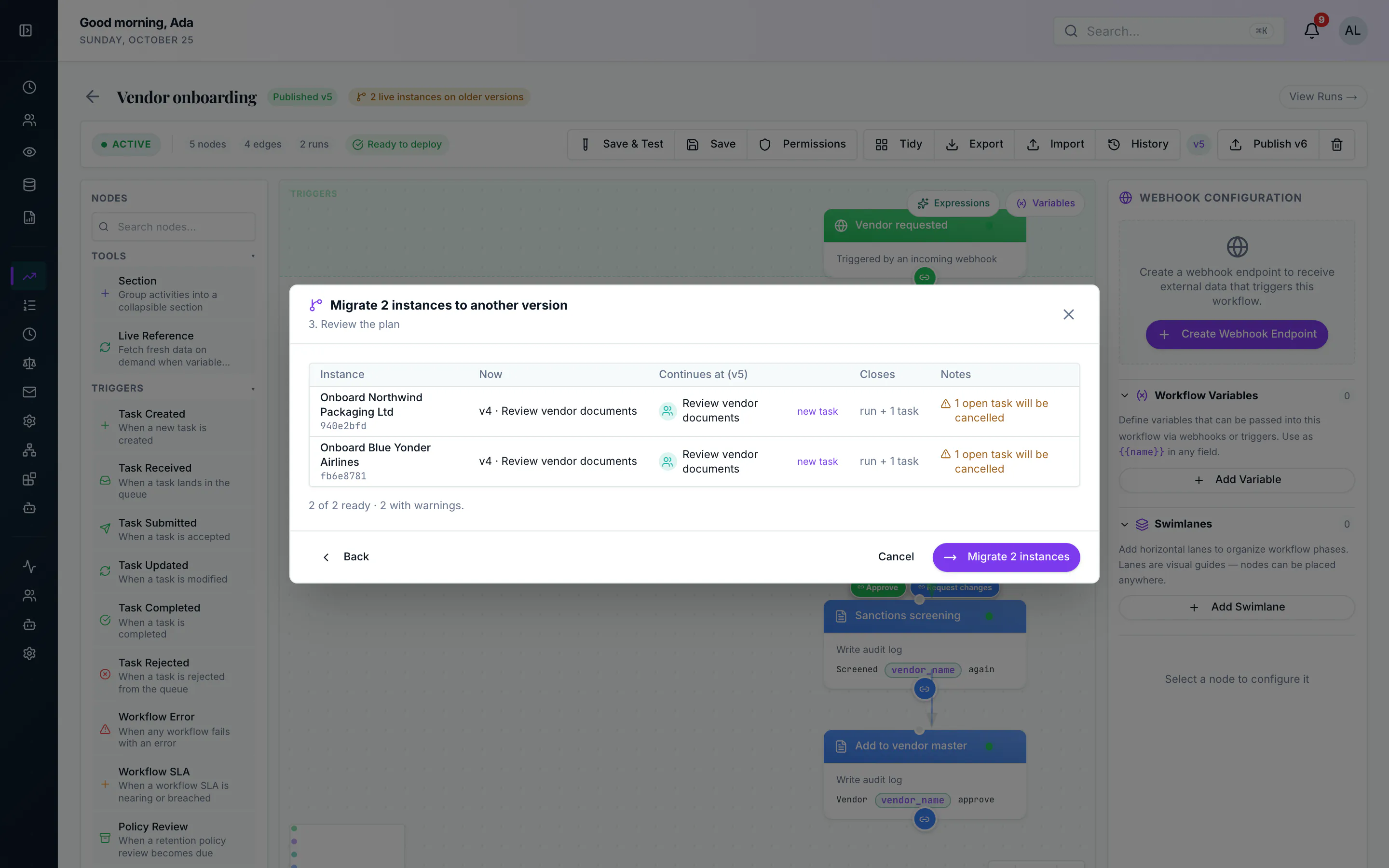Image resolution: width=1389 pixels, height=868 pixels.
Task: Select the Workflow Error trigger node
Action: (x=173, y=729)
